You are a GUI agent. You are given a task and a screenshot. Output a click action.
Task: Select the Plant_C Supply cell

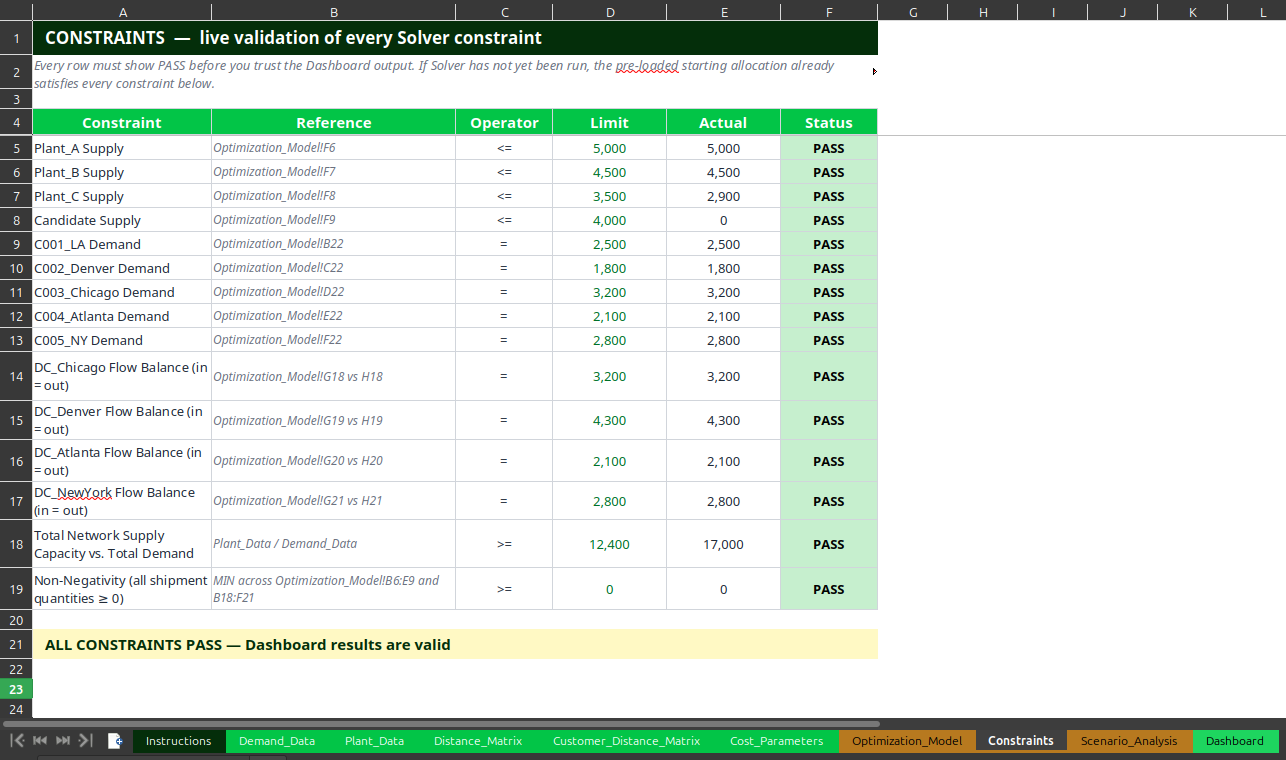pos(122,196)
